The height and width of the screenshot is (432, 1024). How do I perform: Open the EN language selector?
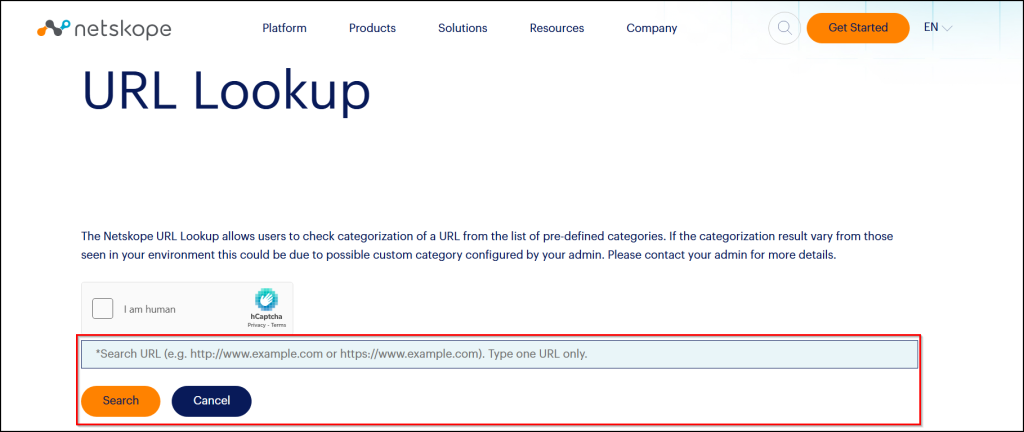[x=931, y=28]
